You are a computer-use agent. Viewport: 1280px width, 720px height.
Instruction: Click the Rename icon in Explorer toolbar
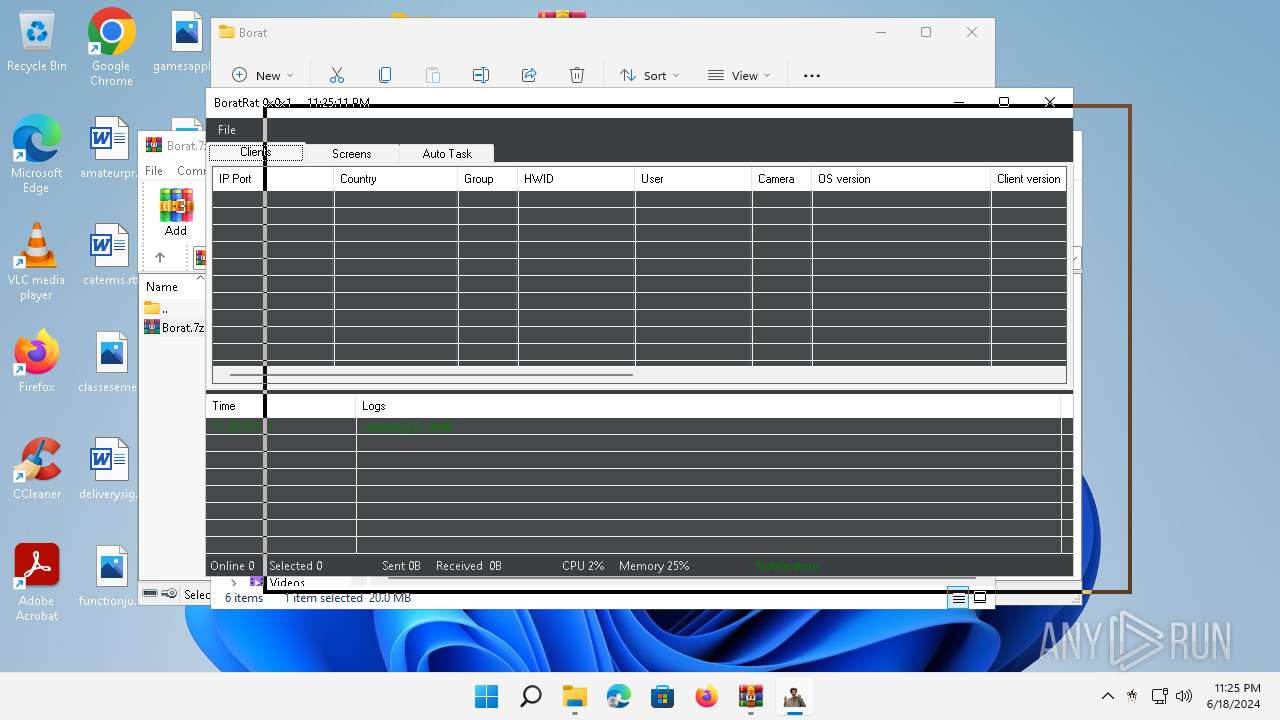pyautogui.click(x=481, y=75)
